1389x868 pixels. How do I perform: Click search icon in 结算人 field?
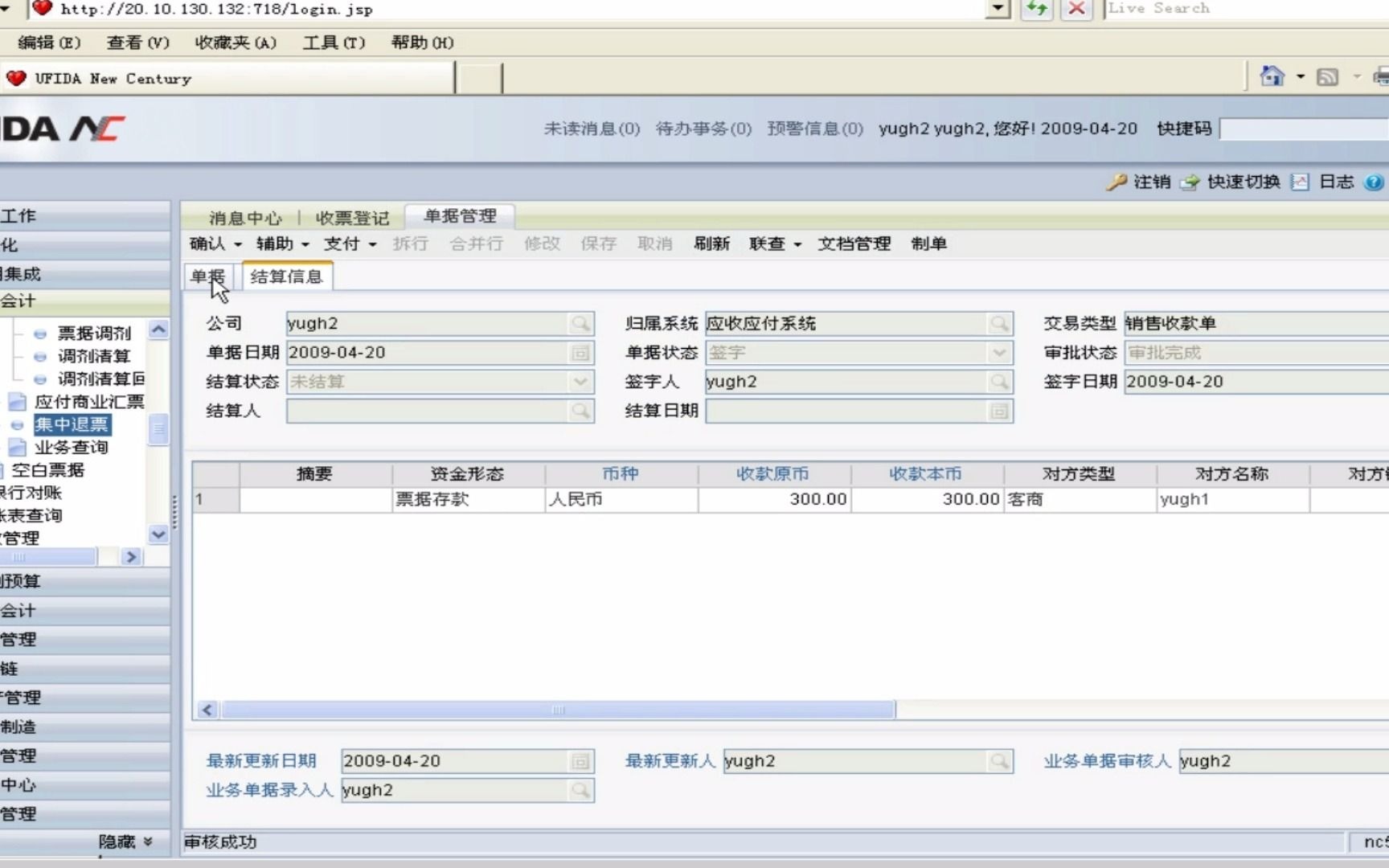click(x=580, y=411)
